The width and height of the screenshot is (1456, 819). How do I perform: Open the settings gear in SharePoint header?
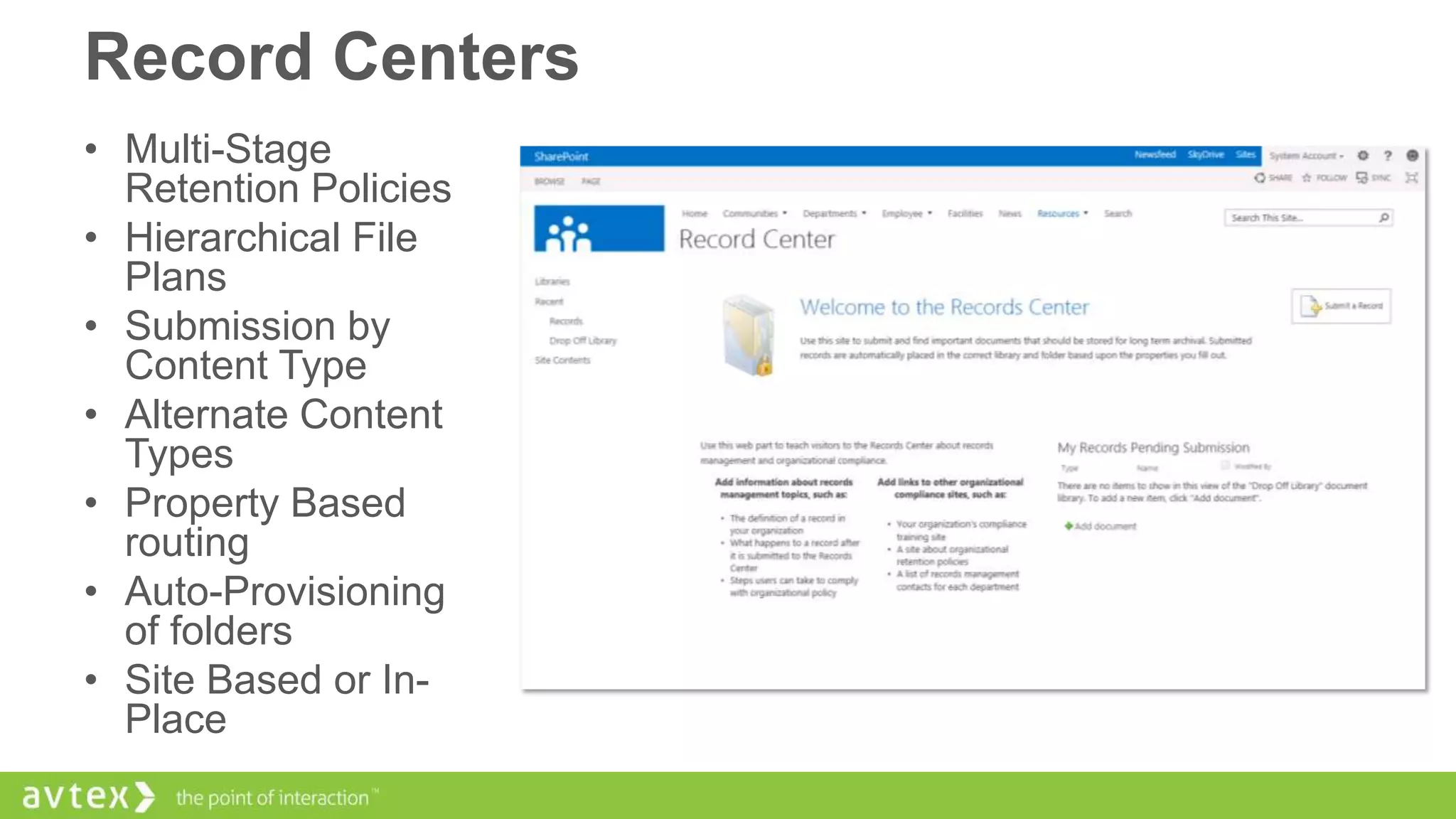tap(1362, 156)
